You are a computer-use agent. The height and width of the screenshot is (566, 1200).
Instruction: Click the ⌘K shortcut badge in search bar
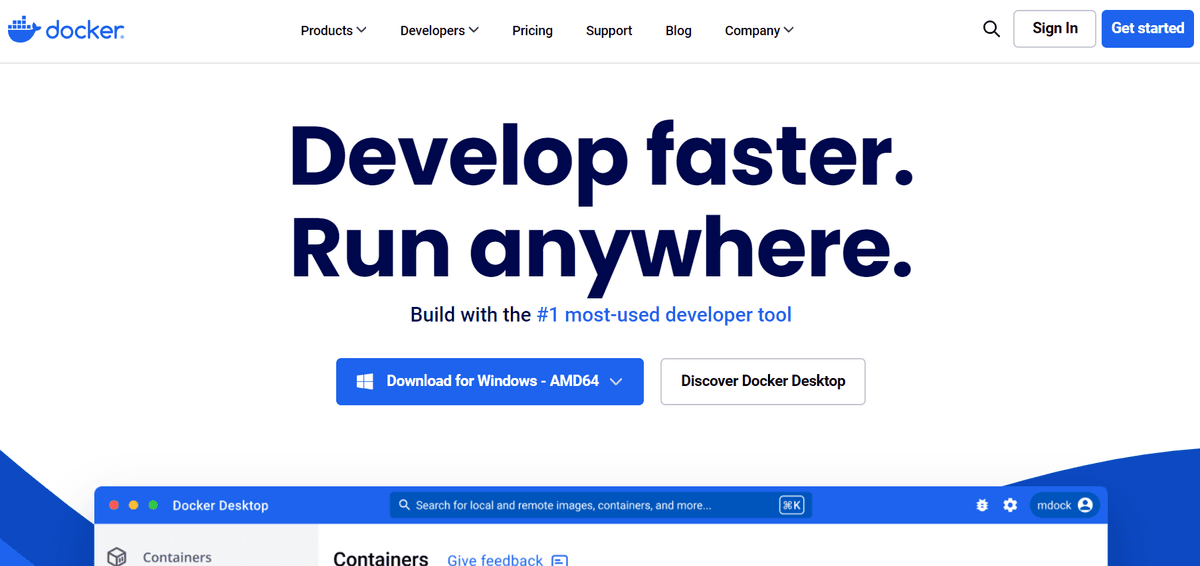pyautogui.click(x=792, y=505)
